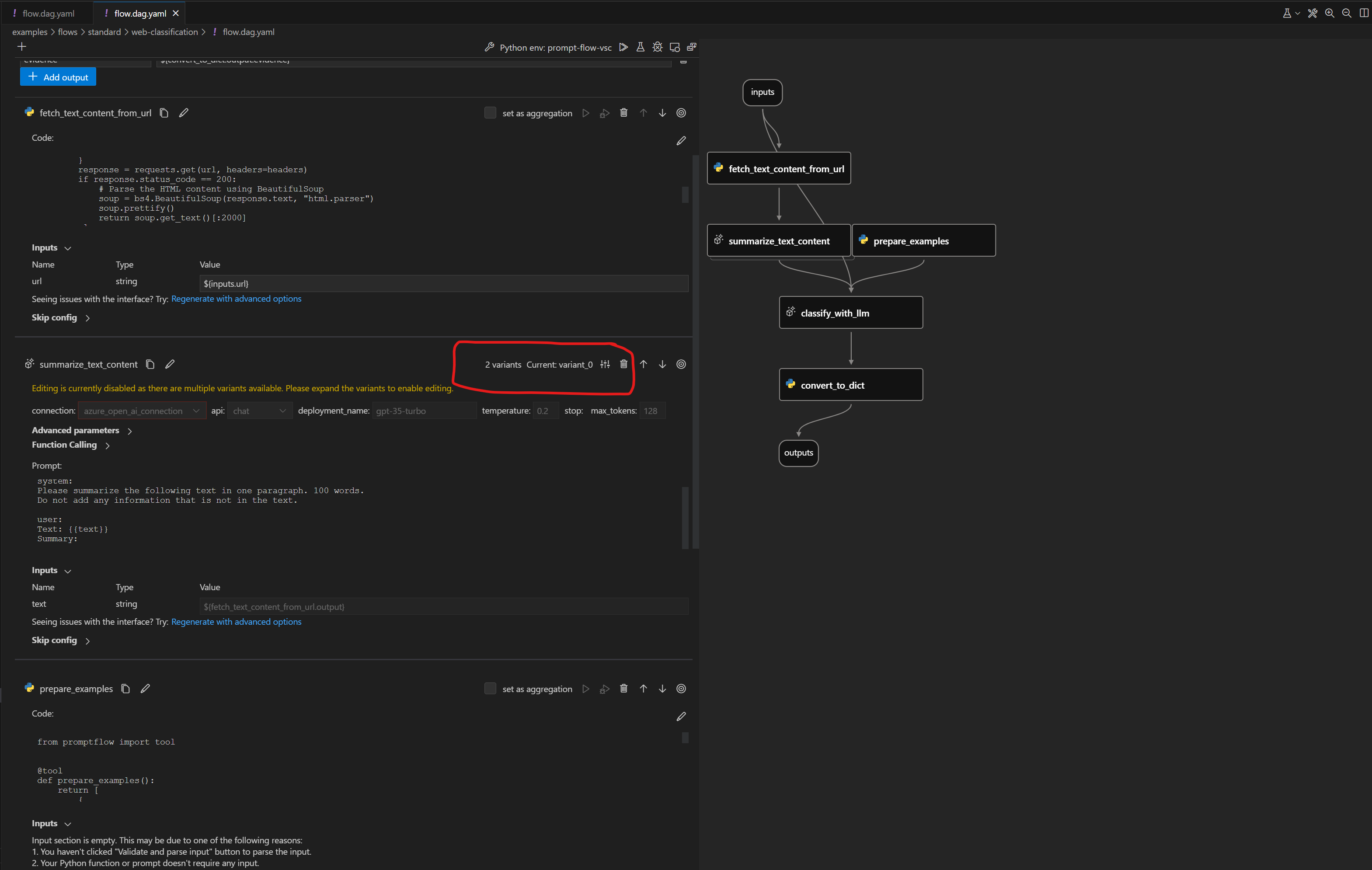Open the api chat dropdown

259,411
